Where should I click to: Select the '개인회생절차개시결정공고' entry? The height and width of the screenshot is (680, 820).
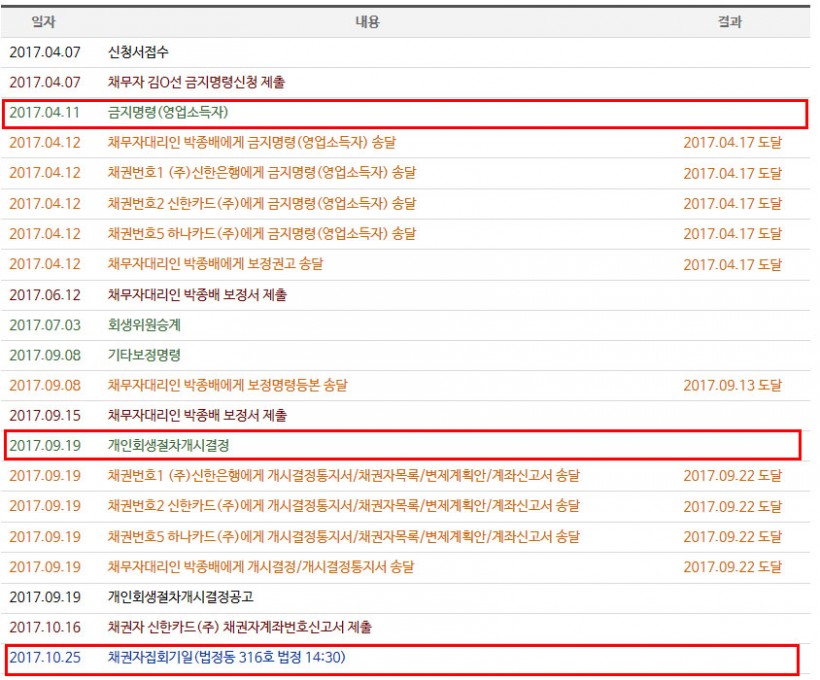[180, 597]
